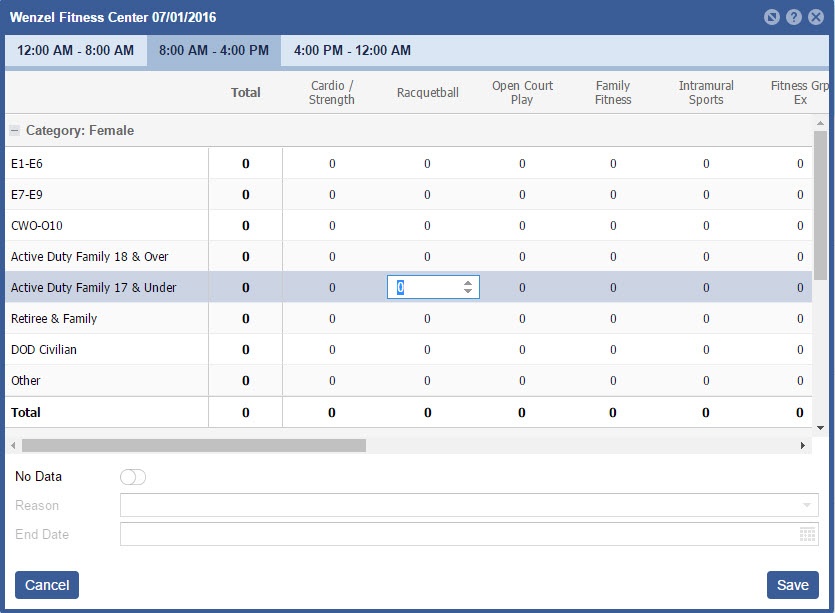Click the horizontal scrollbar thumb
This screenshot has height=613, width=835.
tap(193, 446)
